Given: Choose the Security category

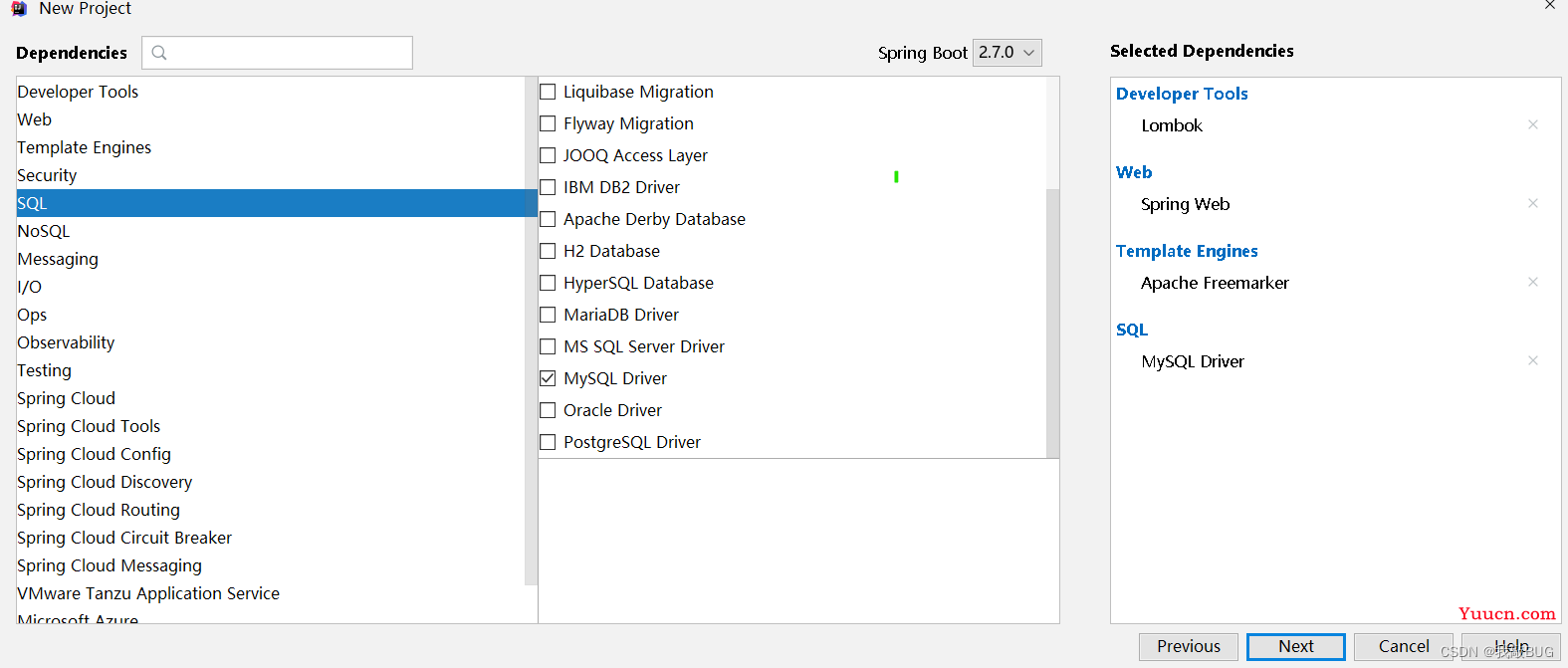Looking at the screenshot, I should (271, 175).
